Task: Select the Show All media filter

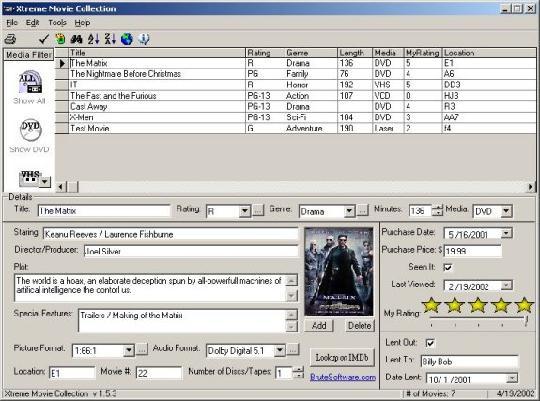Action: (30, 87)
